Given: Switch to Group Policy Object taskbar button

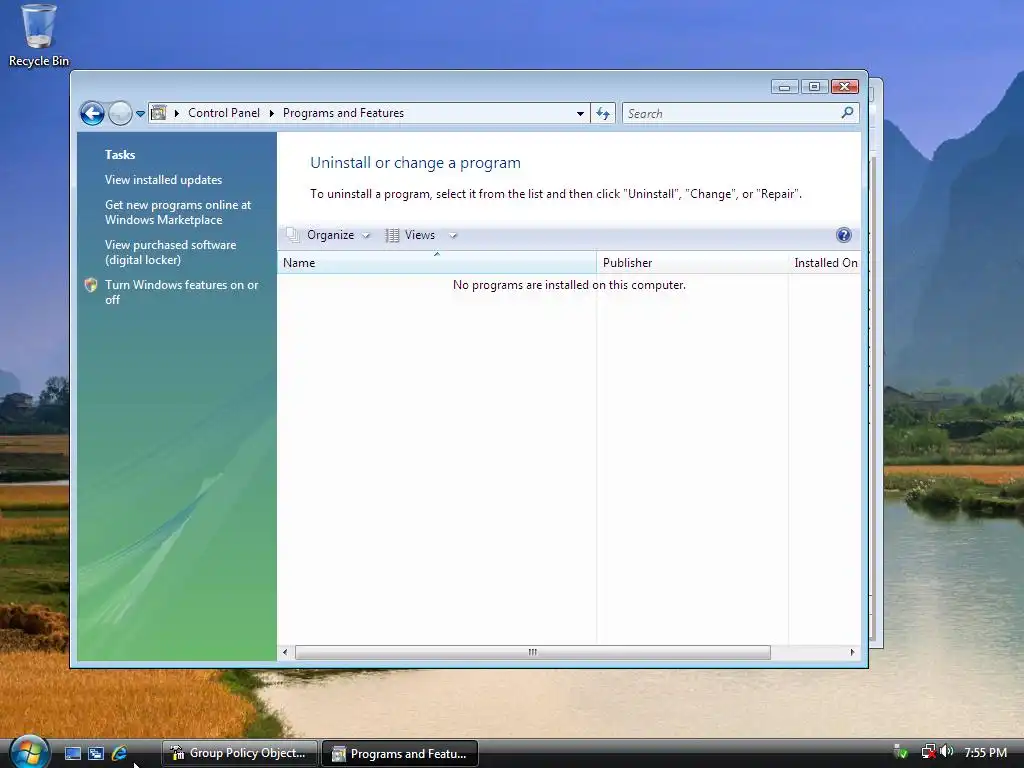Looking at the screenshot, I should (239, 753).
